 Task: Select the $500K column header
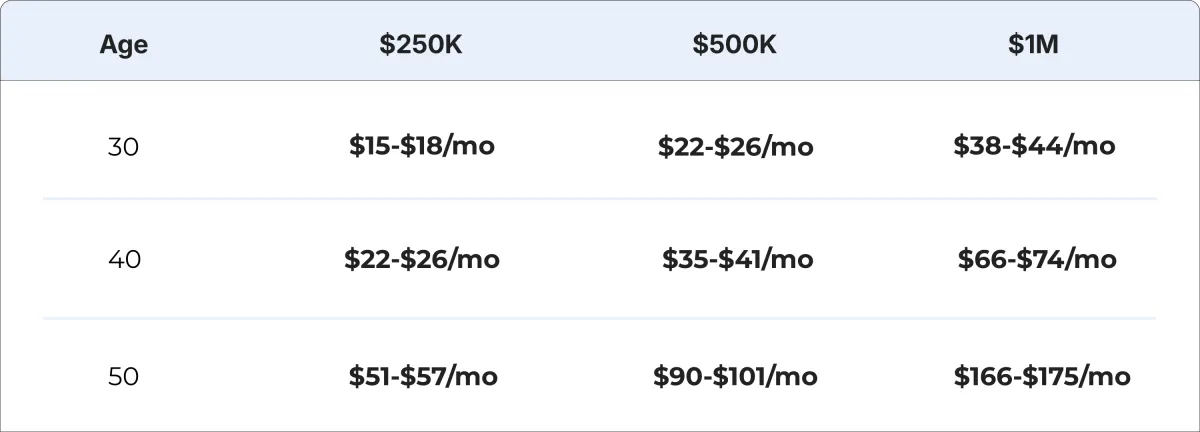pos(735,45)
